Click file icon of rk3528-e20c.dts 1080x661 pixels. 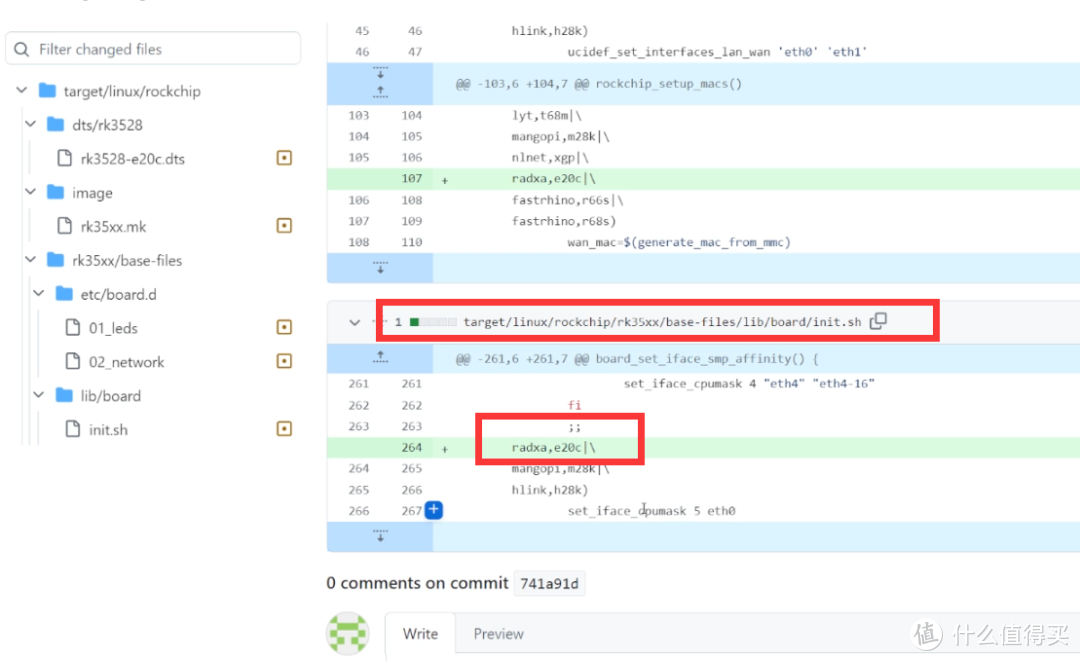click(x=65, y=158)
